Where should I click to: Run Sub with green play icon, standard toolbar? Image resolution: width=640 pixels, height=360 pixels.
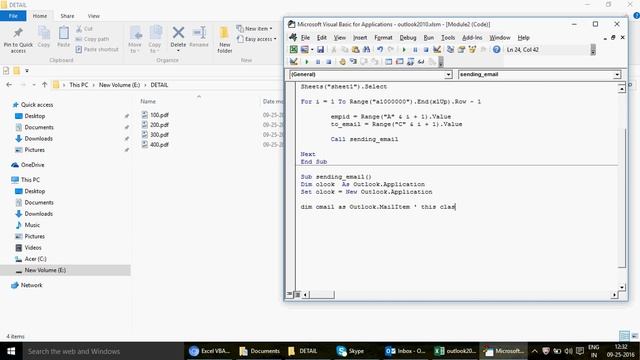pyautogui.click(x=404, y=49)
